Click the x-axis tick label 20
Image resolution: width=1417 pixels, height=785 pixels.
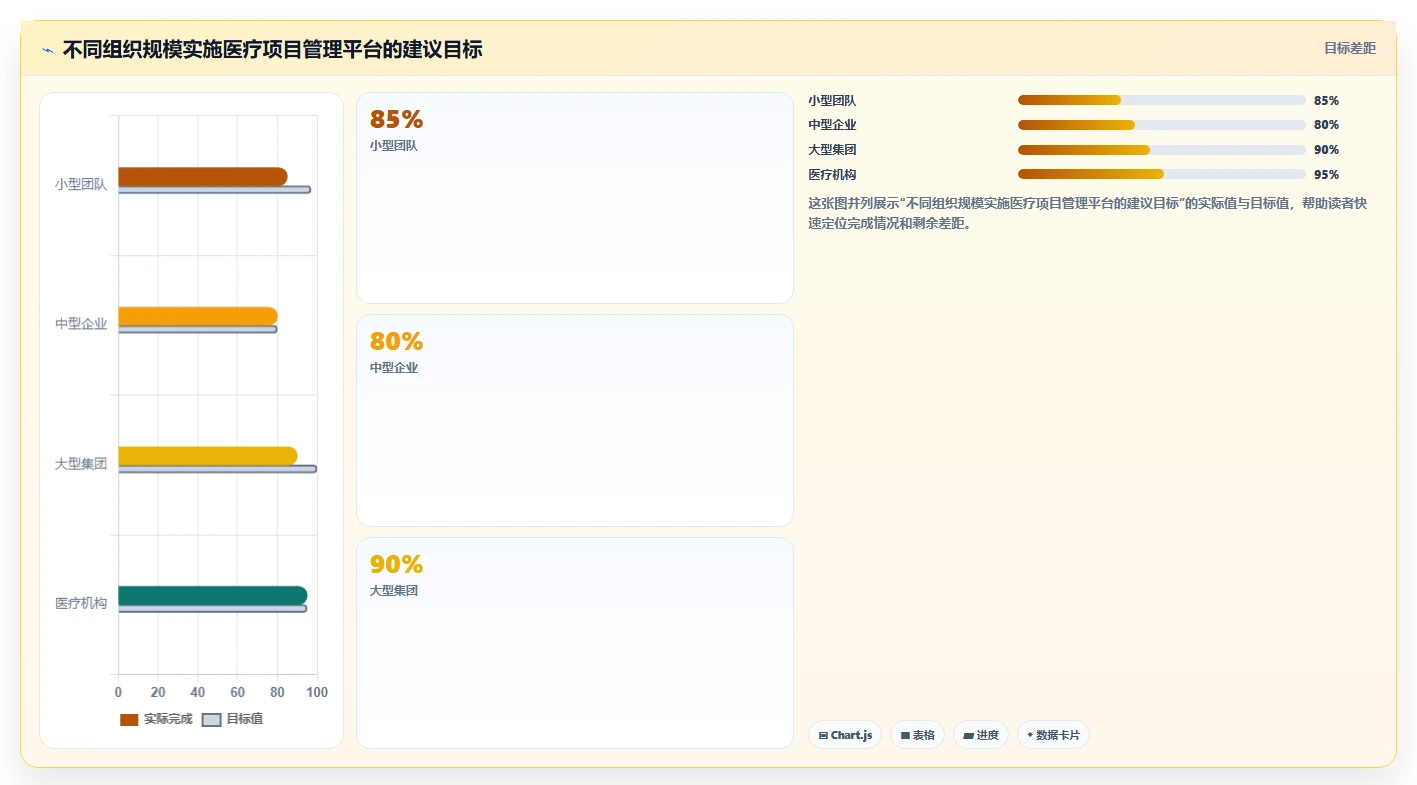[x=158, y=692]
